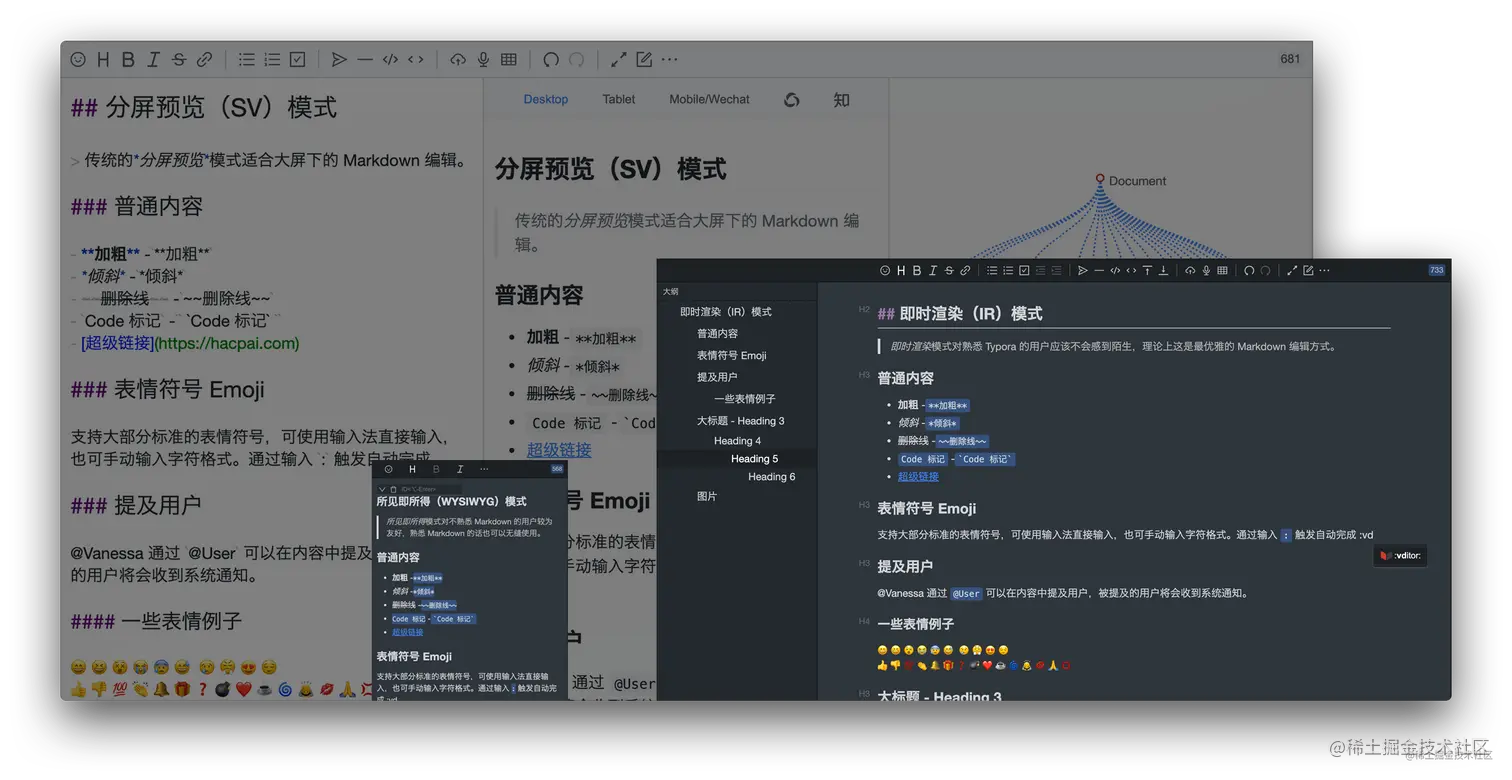
Task: Select outline item Heading 6
Action: click(x=772, y=477)
